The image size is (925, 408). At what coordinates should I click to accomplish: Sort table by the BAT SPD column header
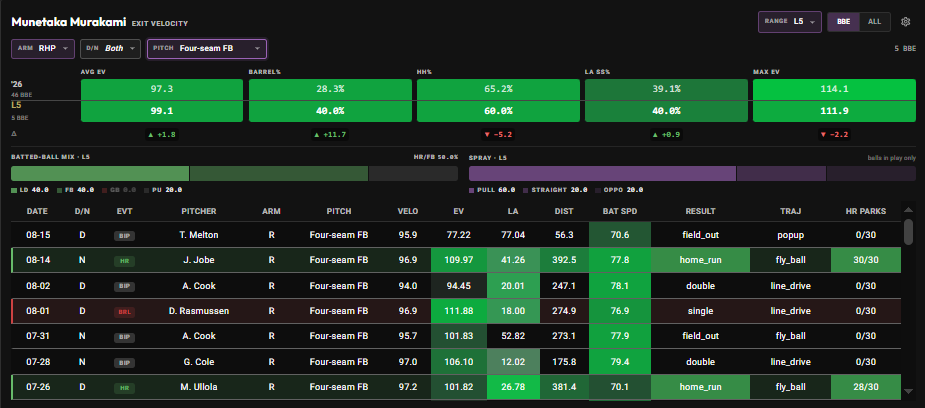[x=619, y=211]
